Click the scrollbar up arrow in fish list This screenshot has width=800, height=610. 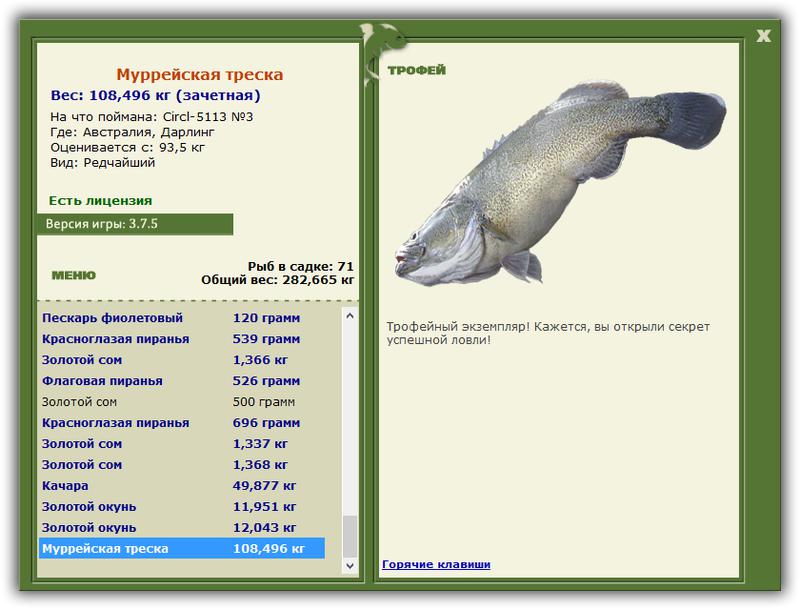[x=350, y=316]
